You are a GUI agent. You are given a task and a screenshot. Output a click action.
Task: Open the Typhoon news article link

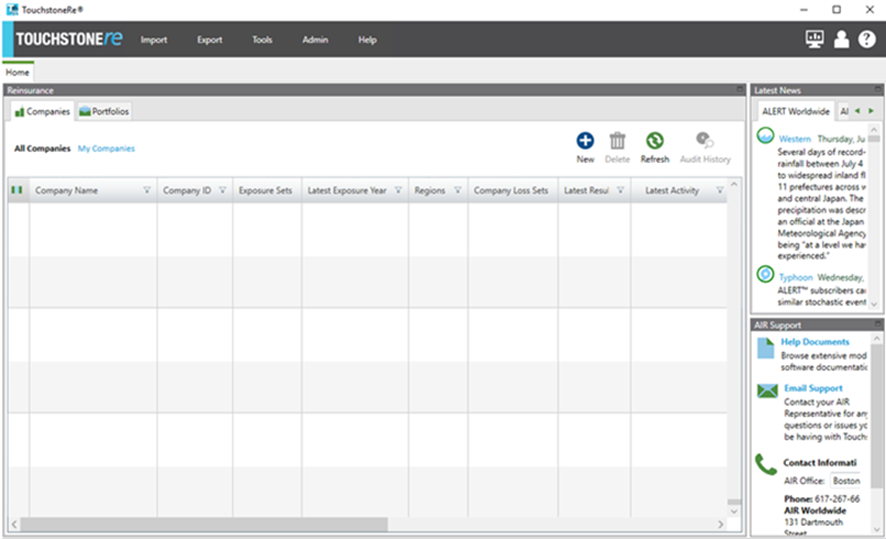coord(796,277)
